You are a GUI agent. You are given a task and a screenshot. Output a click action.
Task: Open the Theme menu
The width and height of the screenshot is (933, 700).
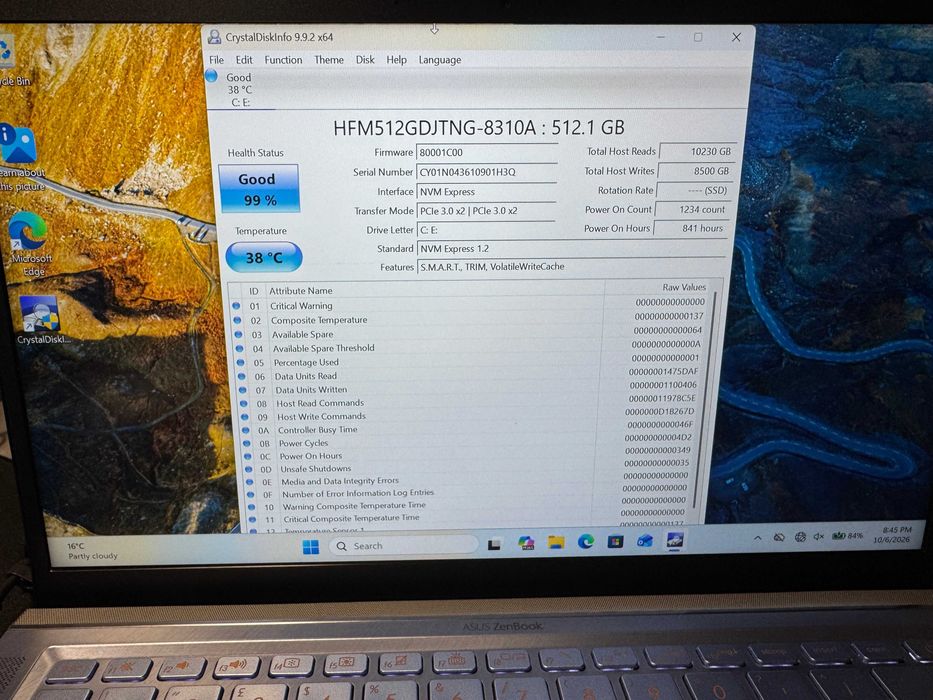pyautogui.click(x=329, y=60)
